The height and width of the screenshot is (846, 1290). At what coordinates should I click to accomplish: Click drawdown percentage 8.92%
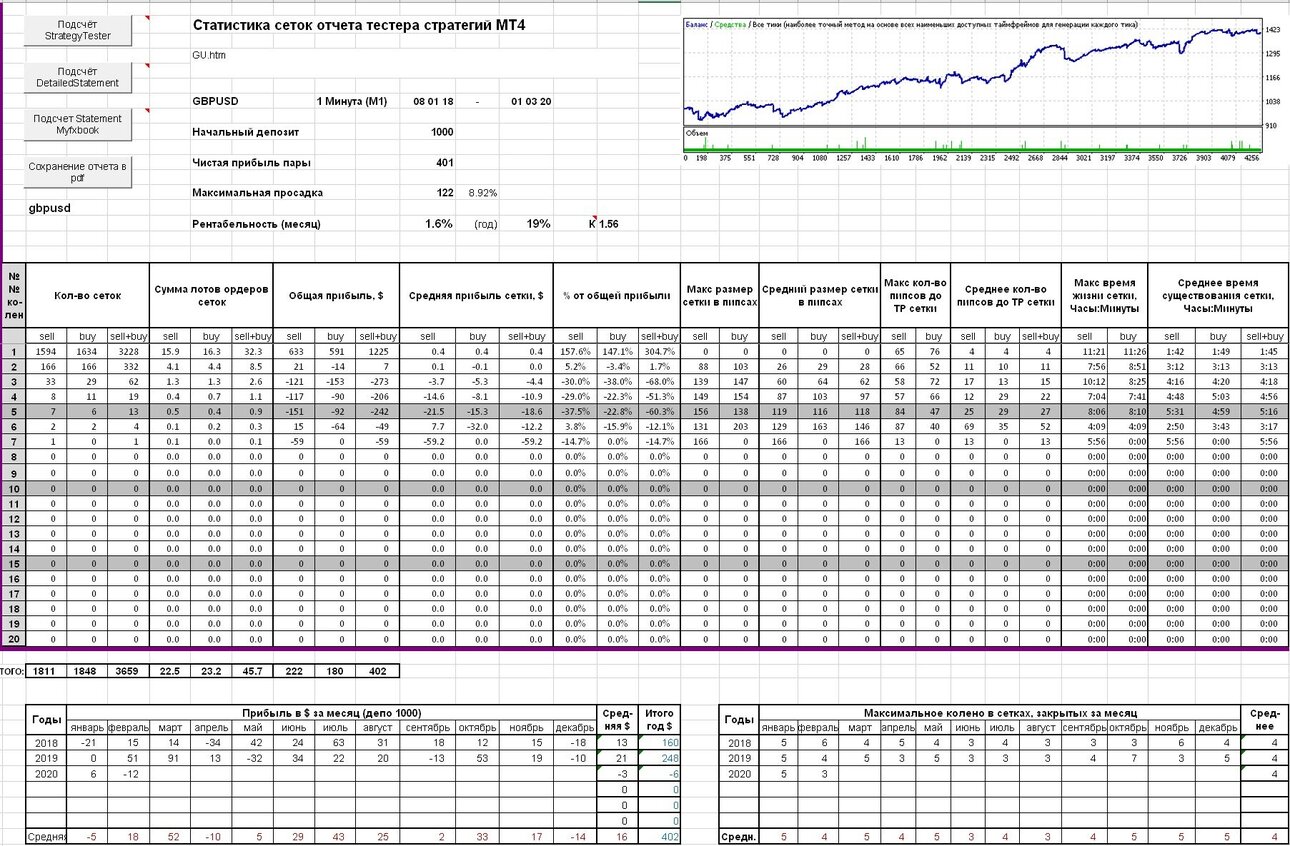[483, 193]
